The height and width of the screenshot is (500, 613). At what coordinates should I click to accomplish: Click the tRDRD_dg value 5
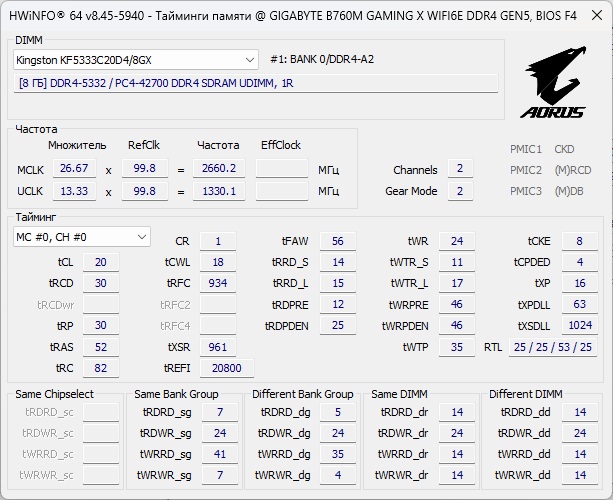pos(338,412)
